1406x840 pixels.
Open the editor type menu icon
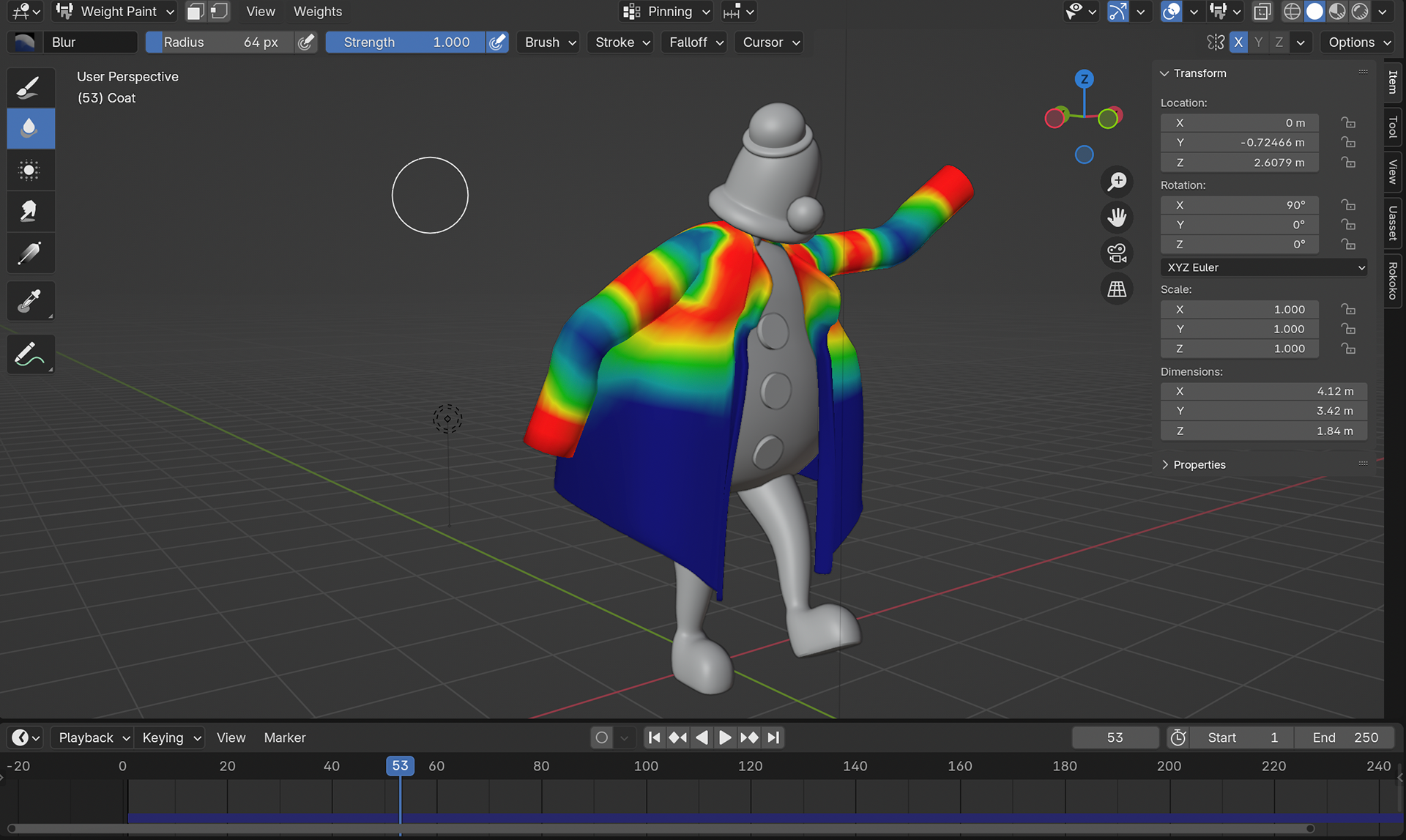25,12
